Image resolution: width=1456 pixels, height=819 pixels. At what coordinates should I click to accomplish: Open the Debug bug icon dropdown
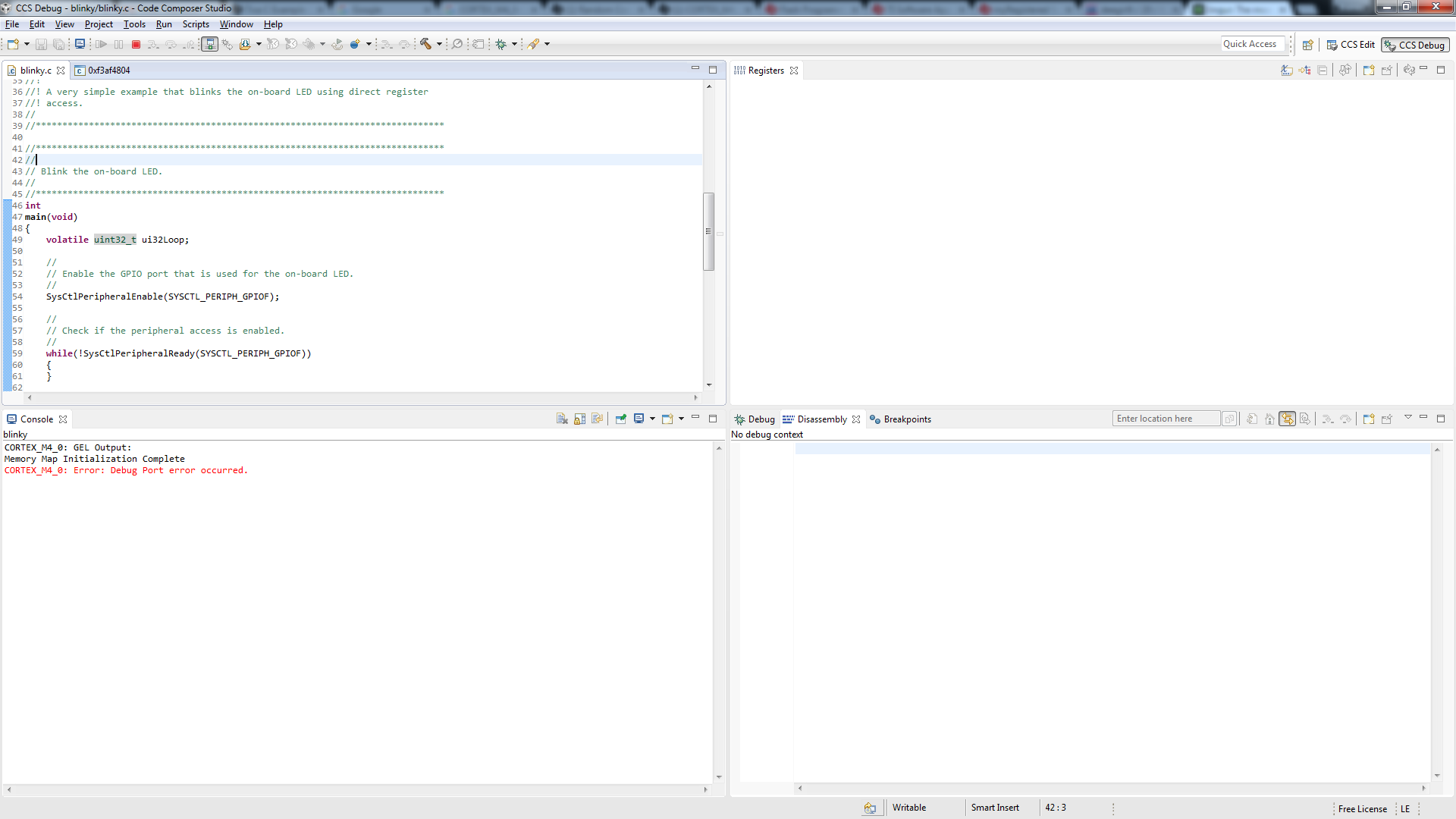tap(514, 45)
